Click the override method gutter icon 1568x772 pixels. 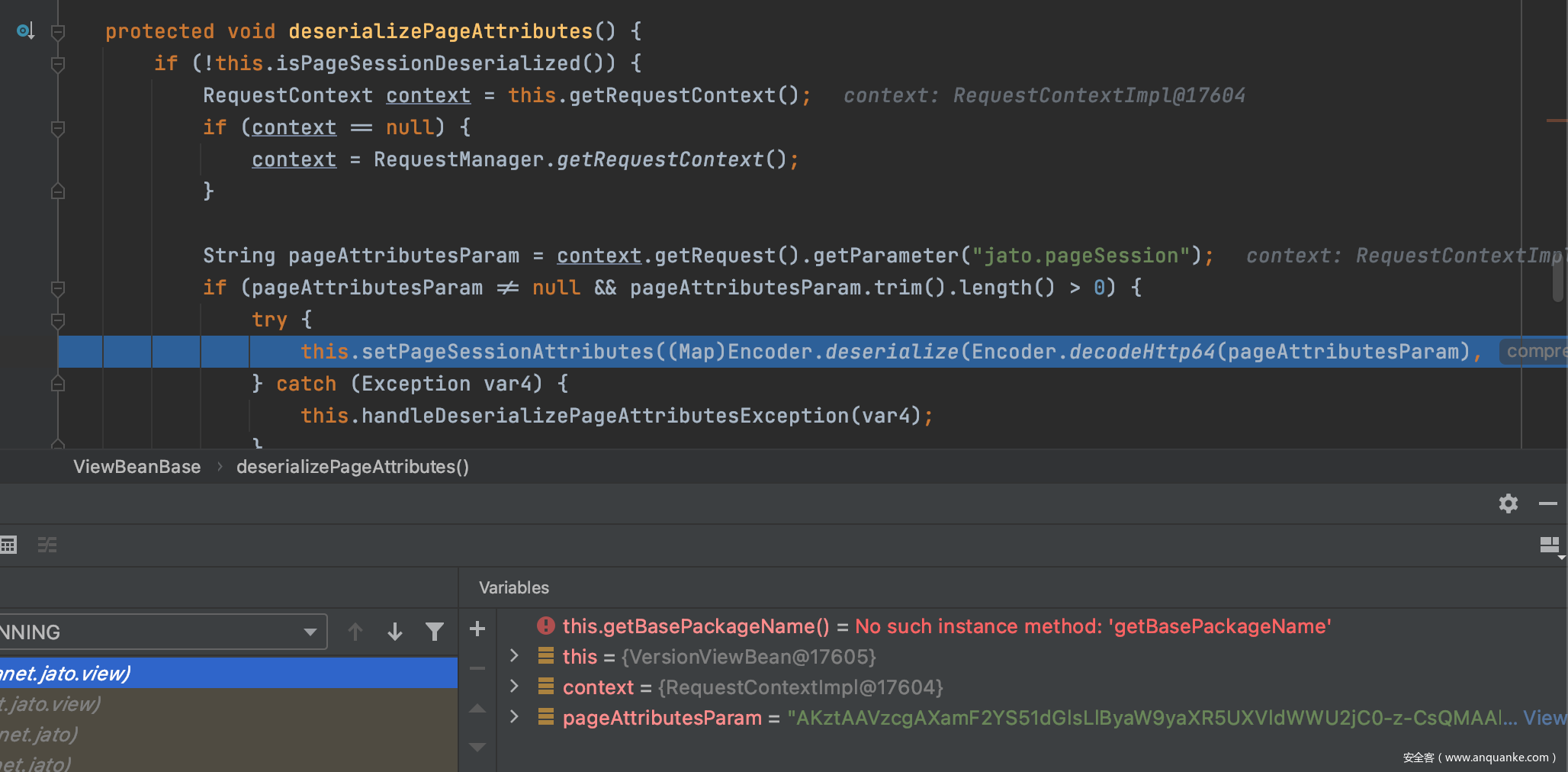(25, 31)
